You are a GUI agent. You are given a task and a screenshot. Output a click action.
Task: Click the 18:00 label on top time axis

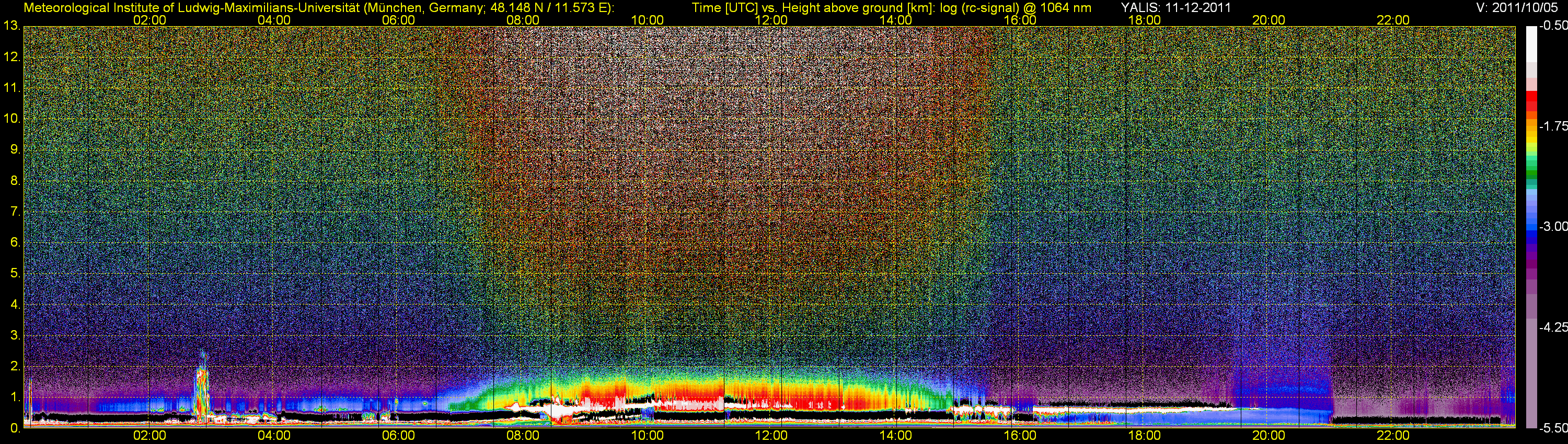point(1144,20)
